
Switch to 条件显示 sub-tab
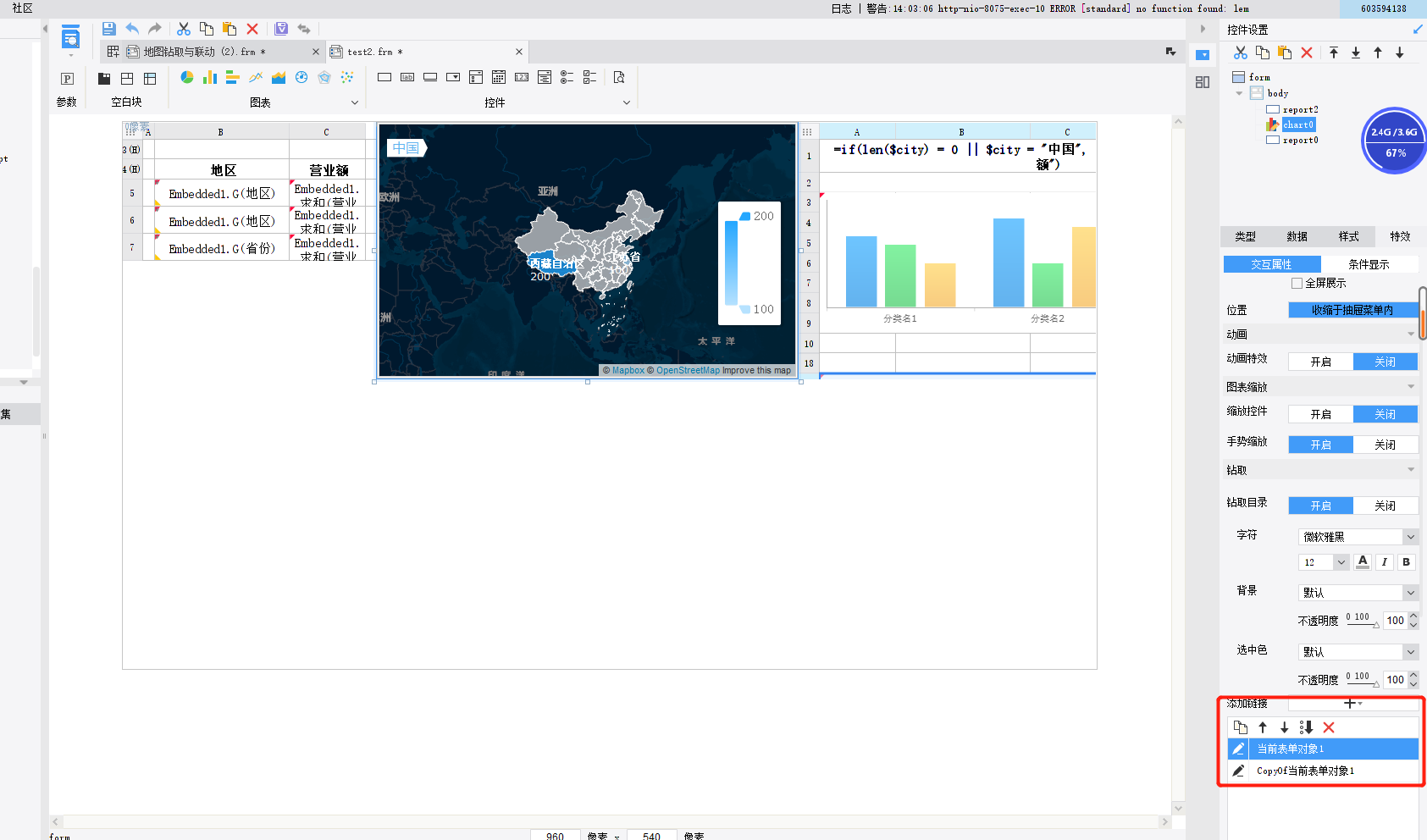point(1369,264)
